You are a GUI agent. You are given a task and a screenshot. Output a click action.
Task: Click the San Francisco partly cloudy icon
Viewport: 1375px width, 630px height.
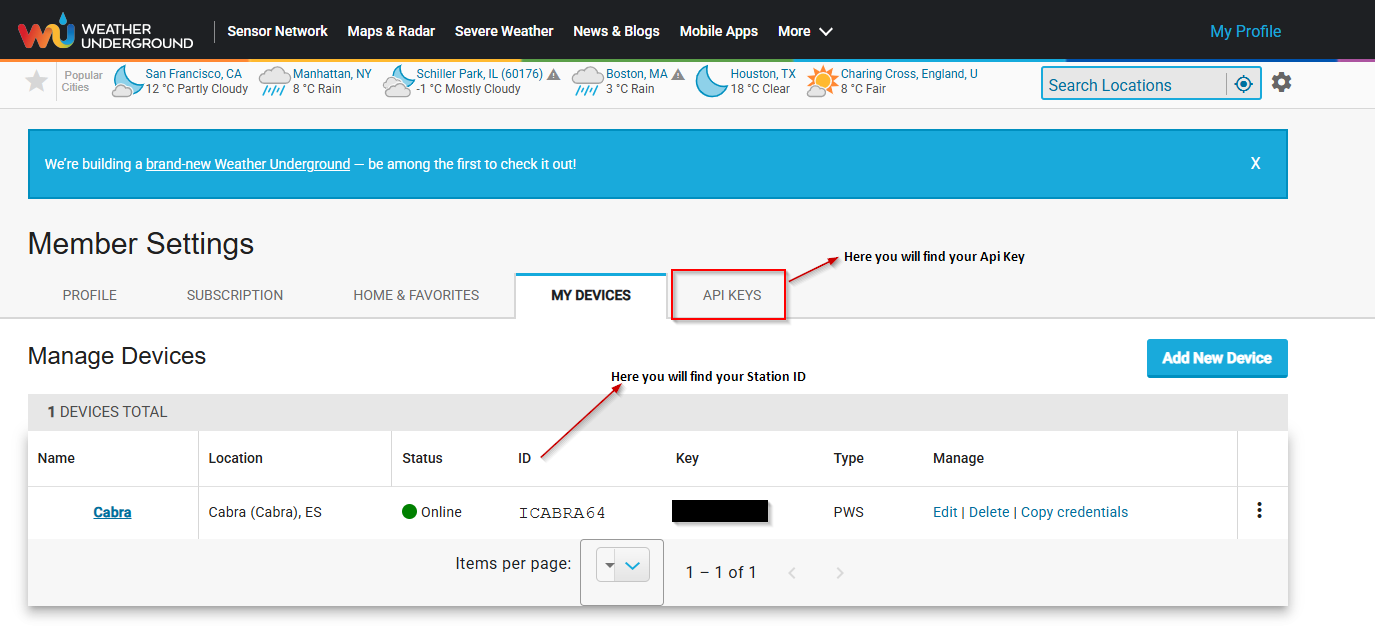127,81
